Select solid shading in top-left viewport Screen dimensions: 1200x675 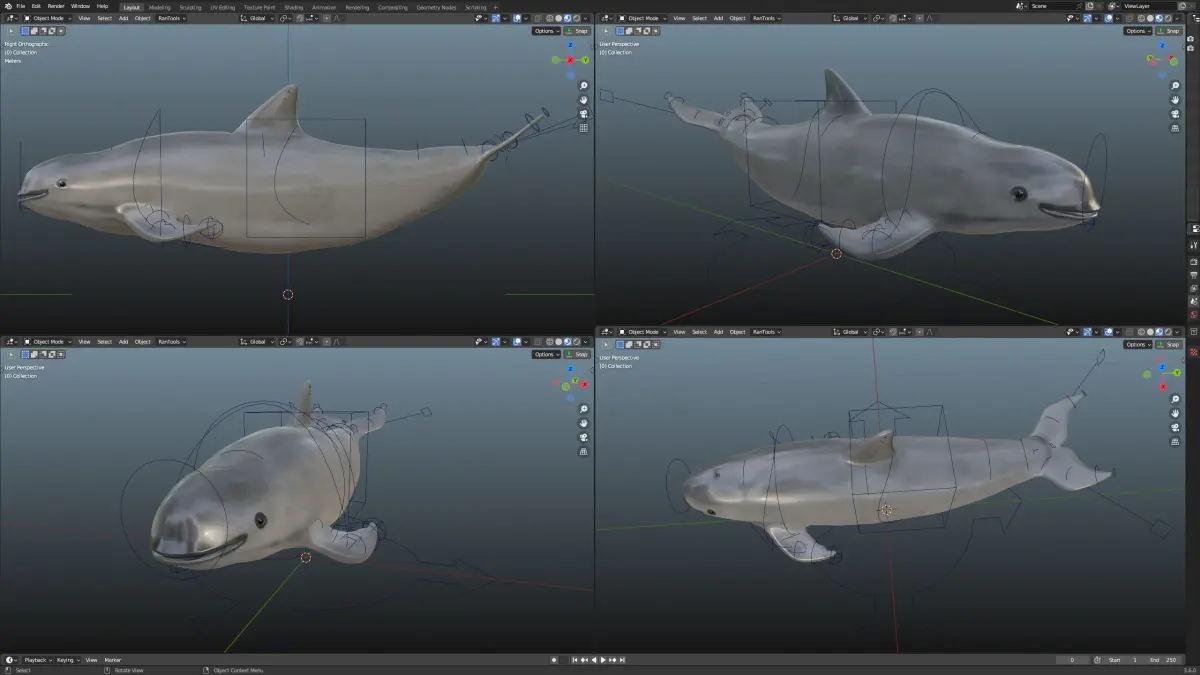point(558,18)
